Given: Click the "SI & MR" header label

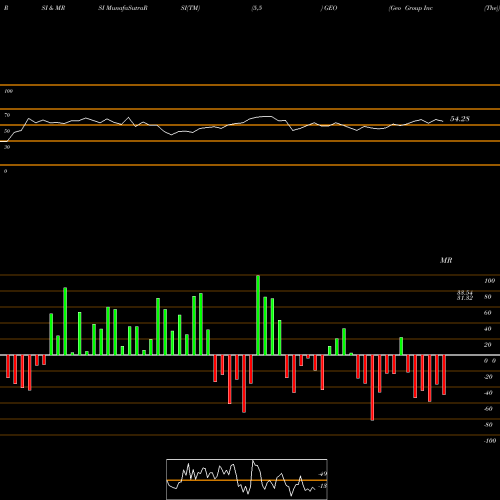Looking at the screenshot, I should [x=53, y=8].
